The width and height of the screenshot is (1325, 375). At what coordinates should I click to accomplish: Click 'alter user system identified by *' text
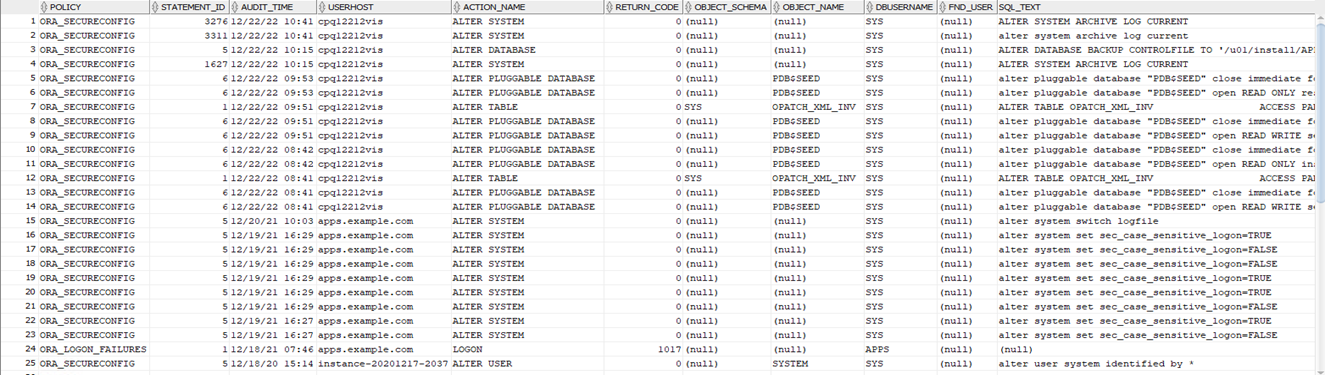pyautogui.click(x=1096, y=364)
